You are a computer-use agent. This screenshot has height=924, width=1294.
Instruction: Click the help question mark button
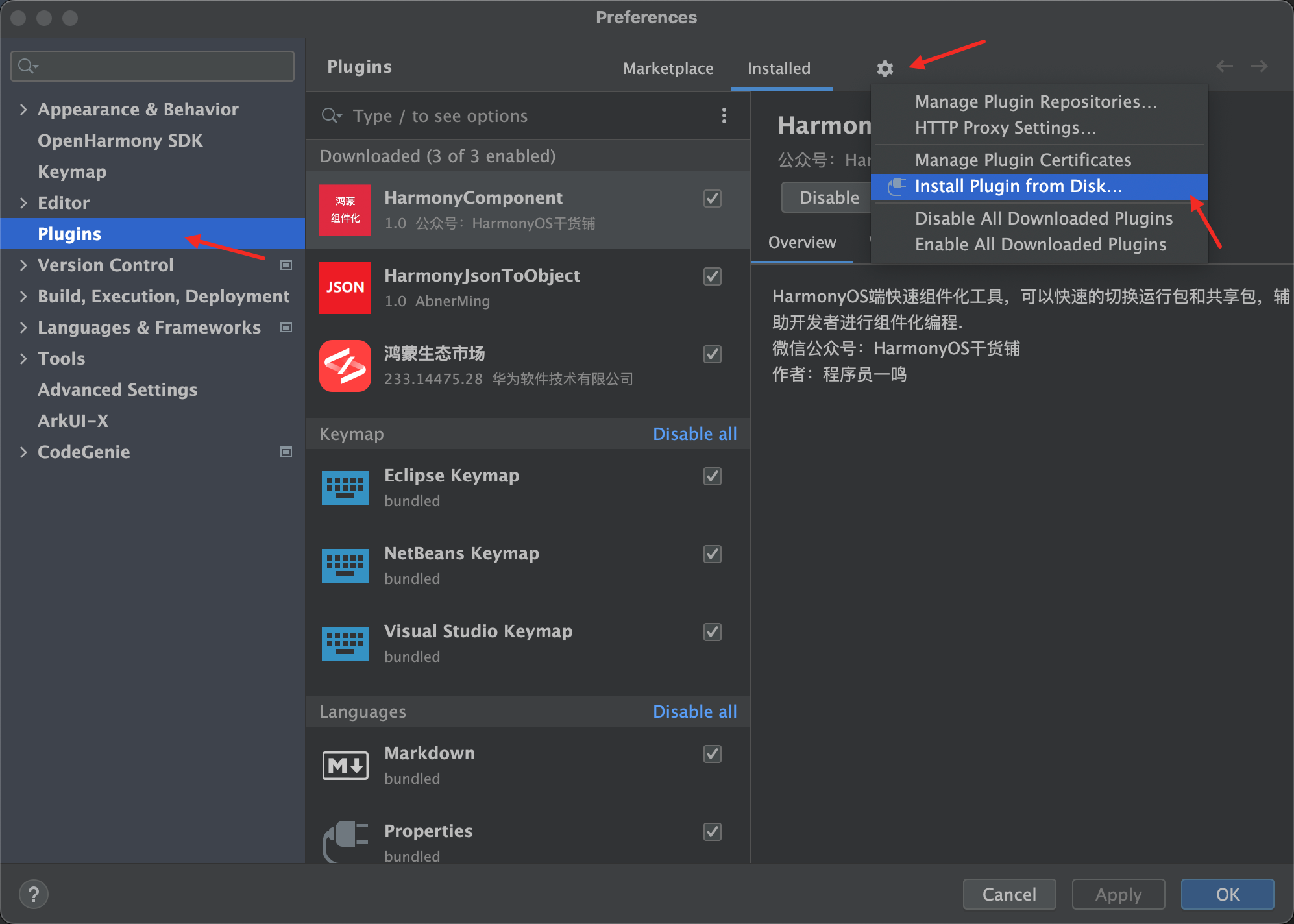(x=34, y=894)
